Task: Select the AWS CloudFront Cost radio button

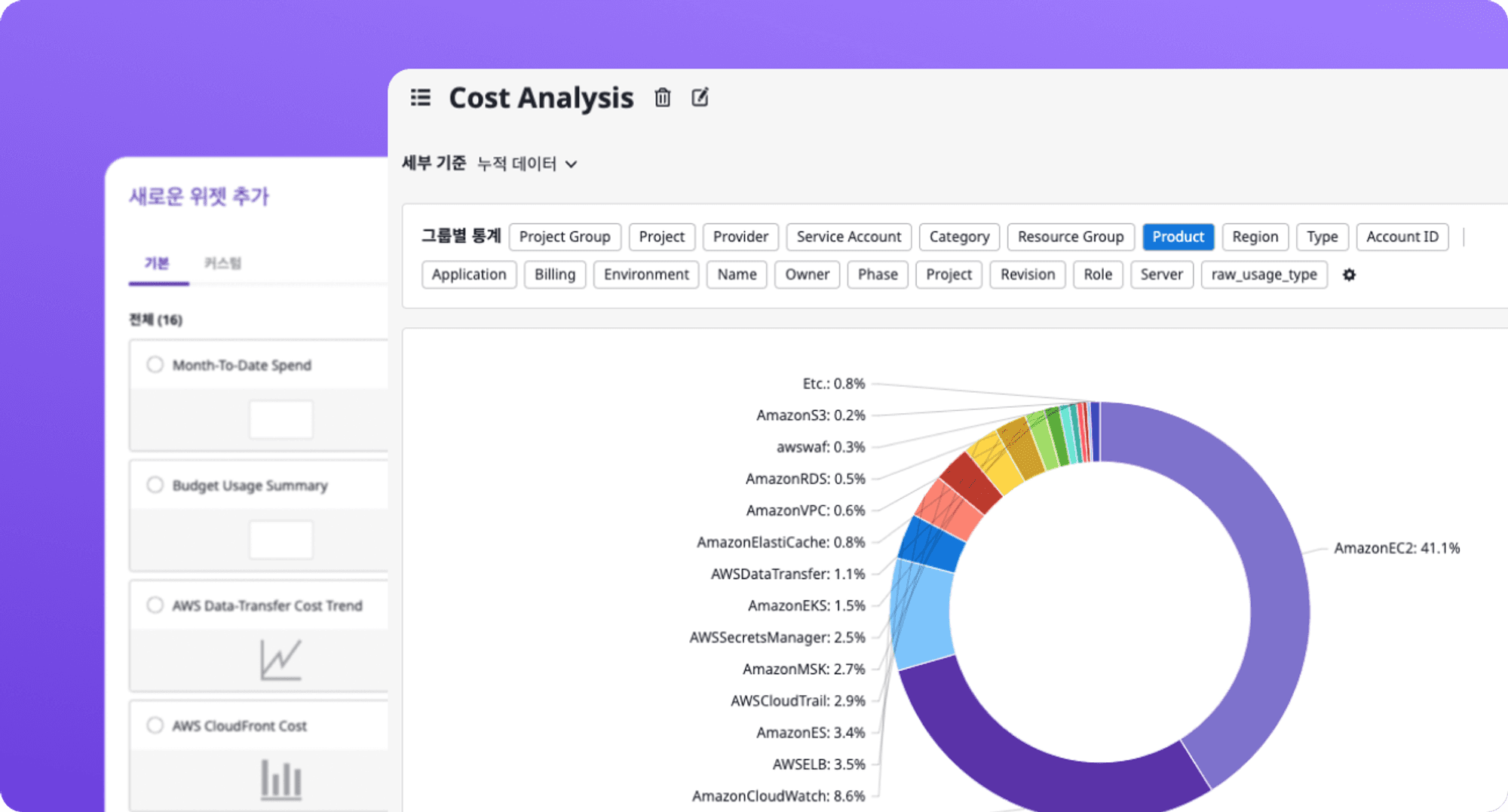Action: click(x=155, y=725)
